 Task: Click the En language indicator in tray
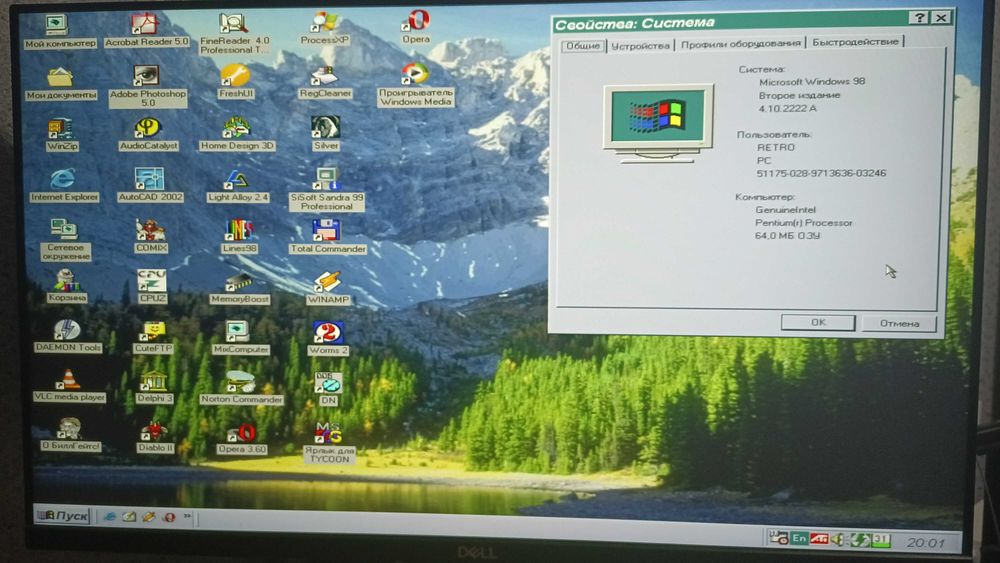799,539
